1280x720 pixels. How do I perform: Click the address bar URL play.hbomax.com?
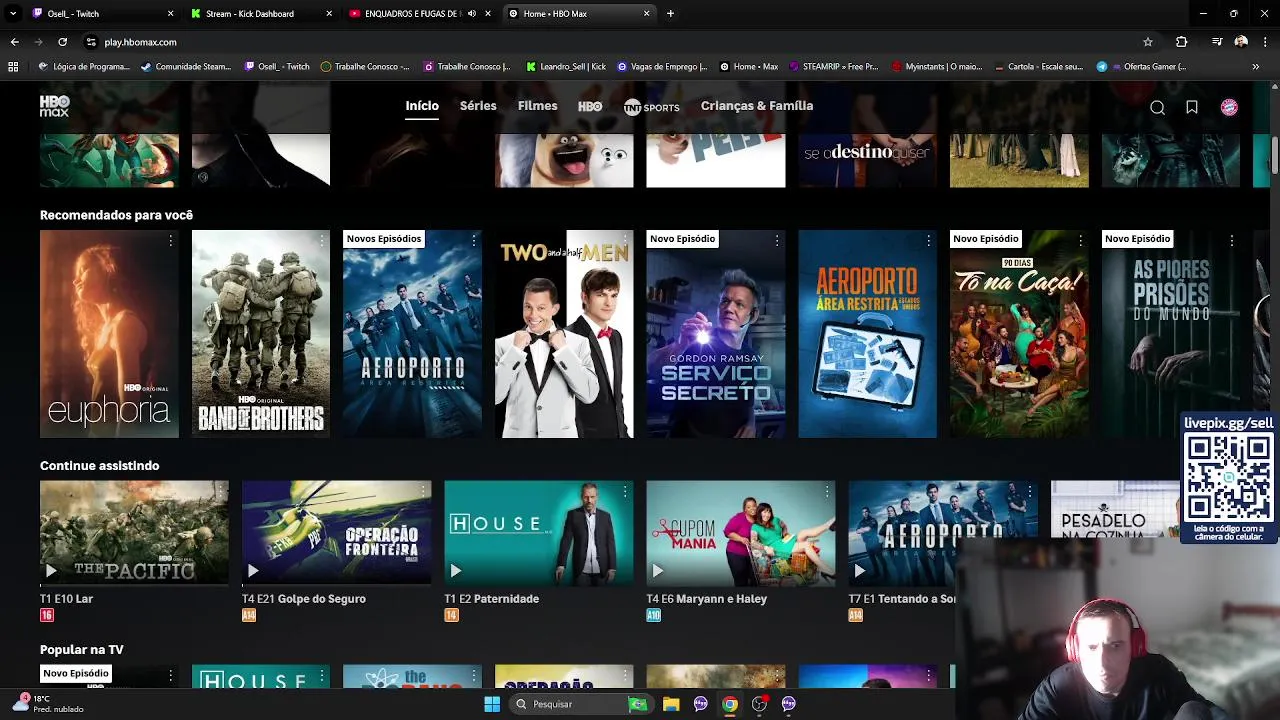[140, 42]
